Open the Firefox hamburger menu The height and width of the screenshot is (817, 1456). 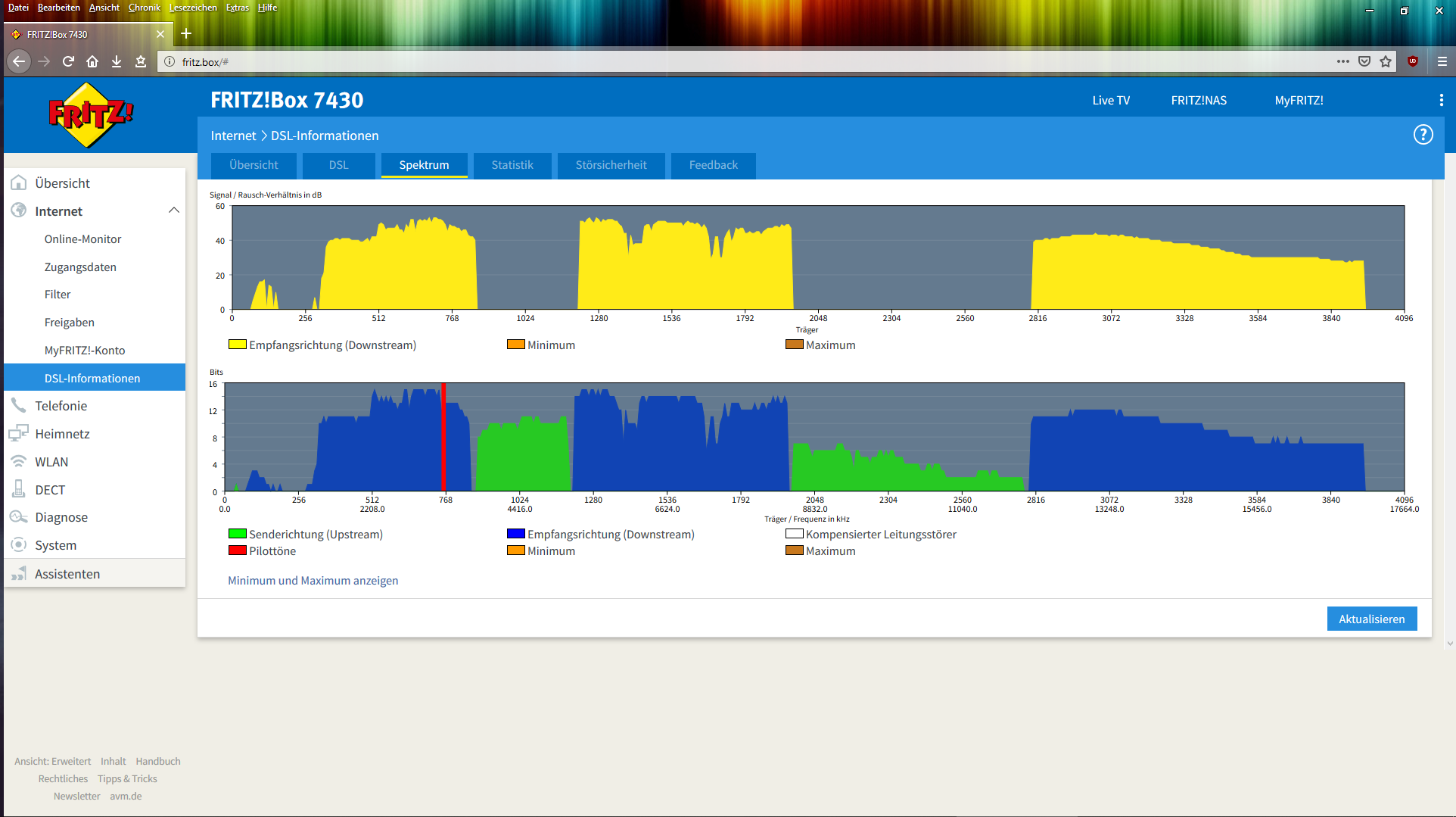click(1442, 61)
